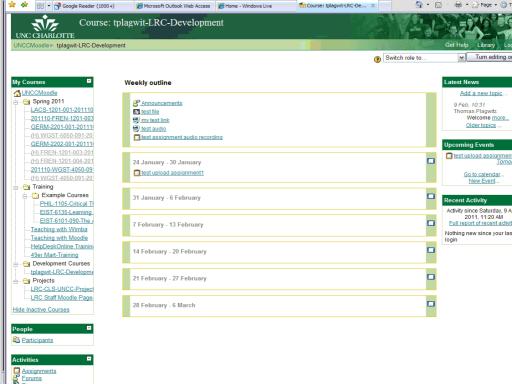Collapse the Training folder in course tree
This screenshot has width=512, height=384.
coord(16,187)
